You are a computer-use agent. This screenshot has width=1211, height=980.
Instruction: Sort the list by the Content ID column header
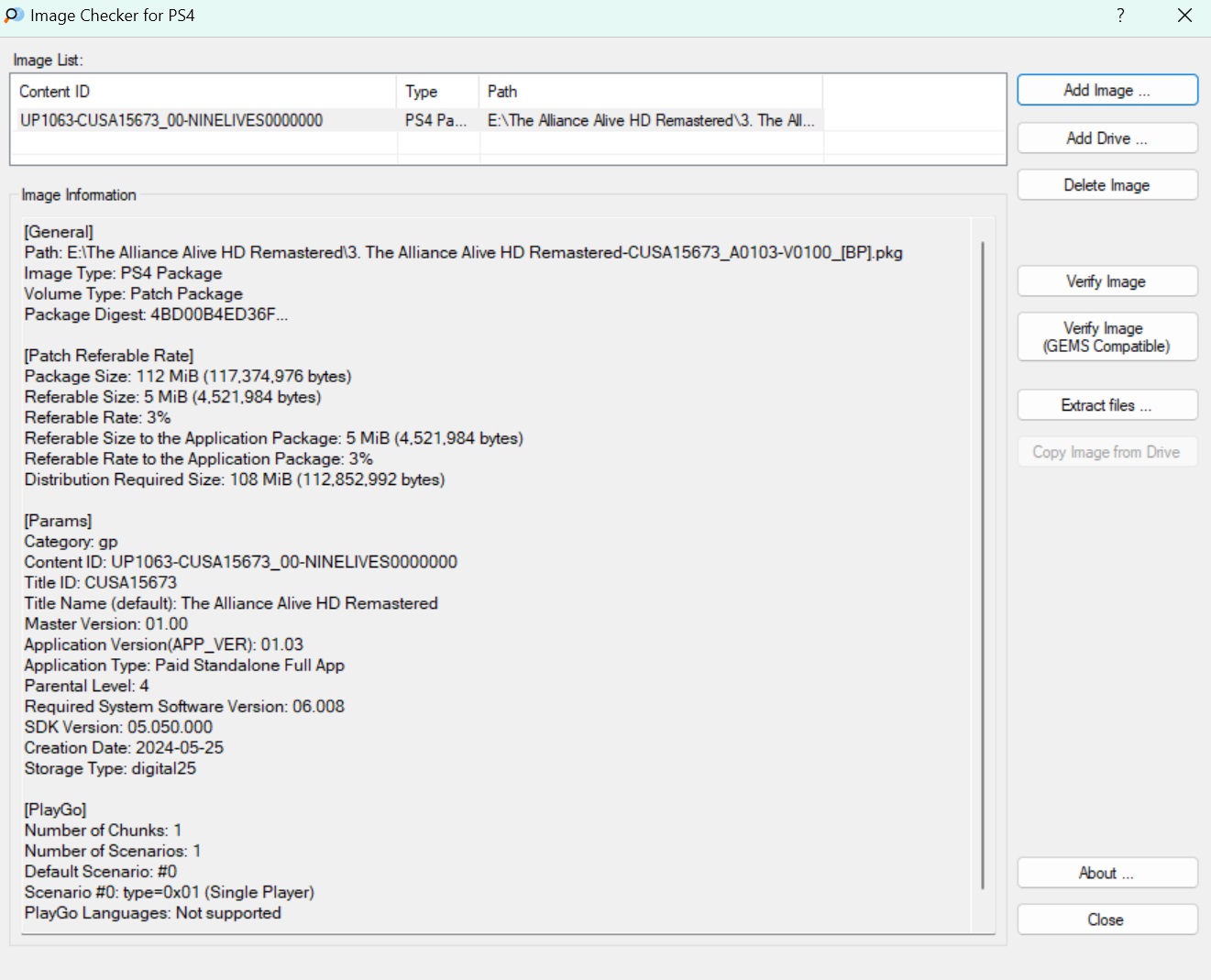tap(204, 92)
